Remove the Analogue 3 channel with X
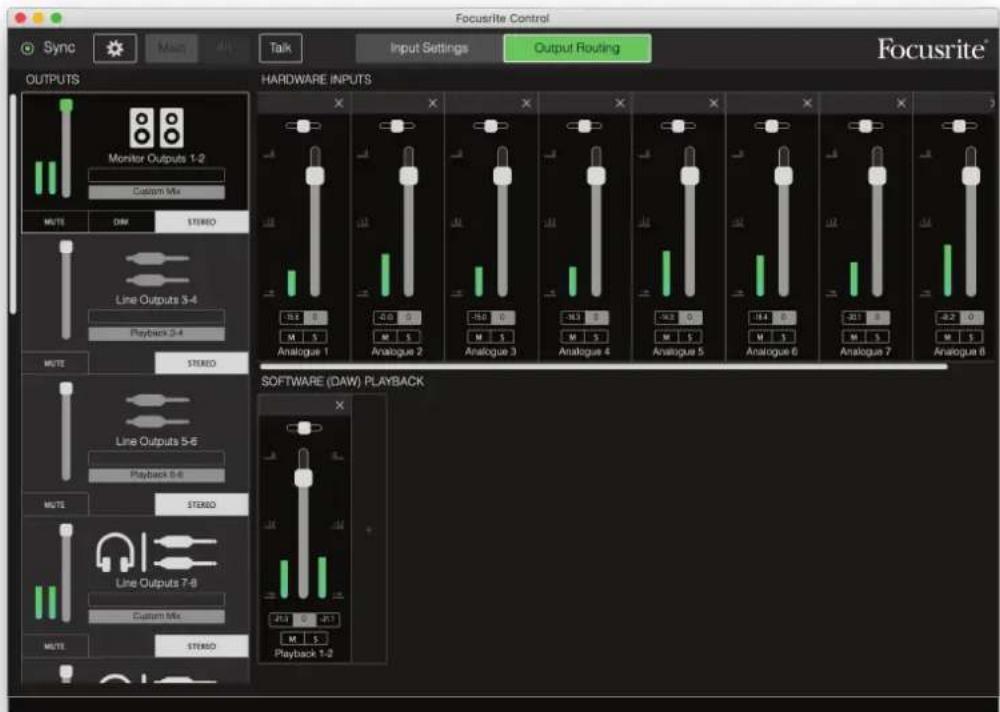The image size is (1000, 712). (526, 103)
